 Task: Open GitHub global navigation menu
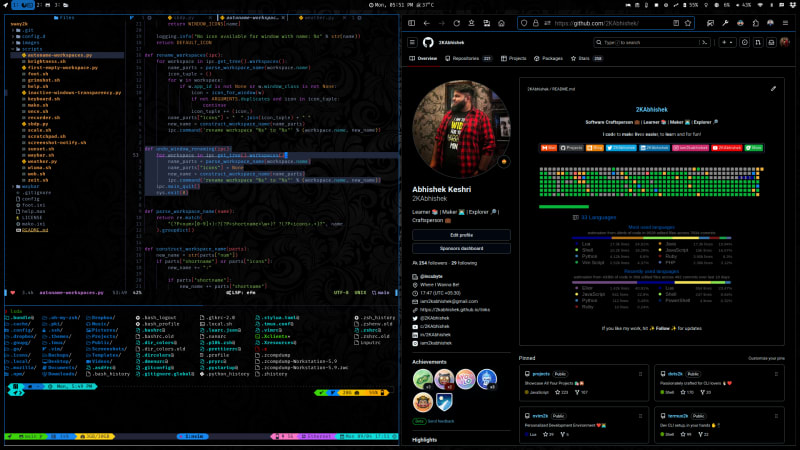412,42
